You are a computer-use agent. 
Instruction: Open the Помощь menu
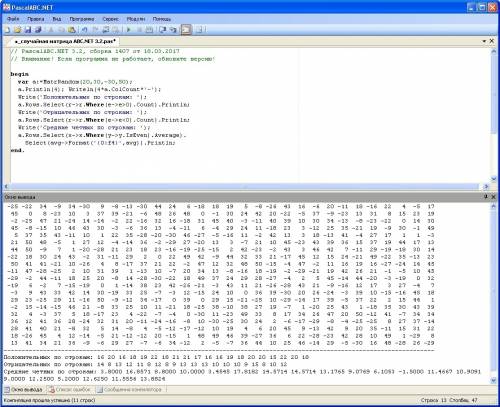click(x=162, y=19)
